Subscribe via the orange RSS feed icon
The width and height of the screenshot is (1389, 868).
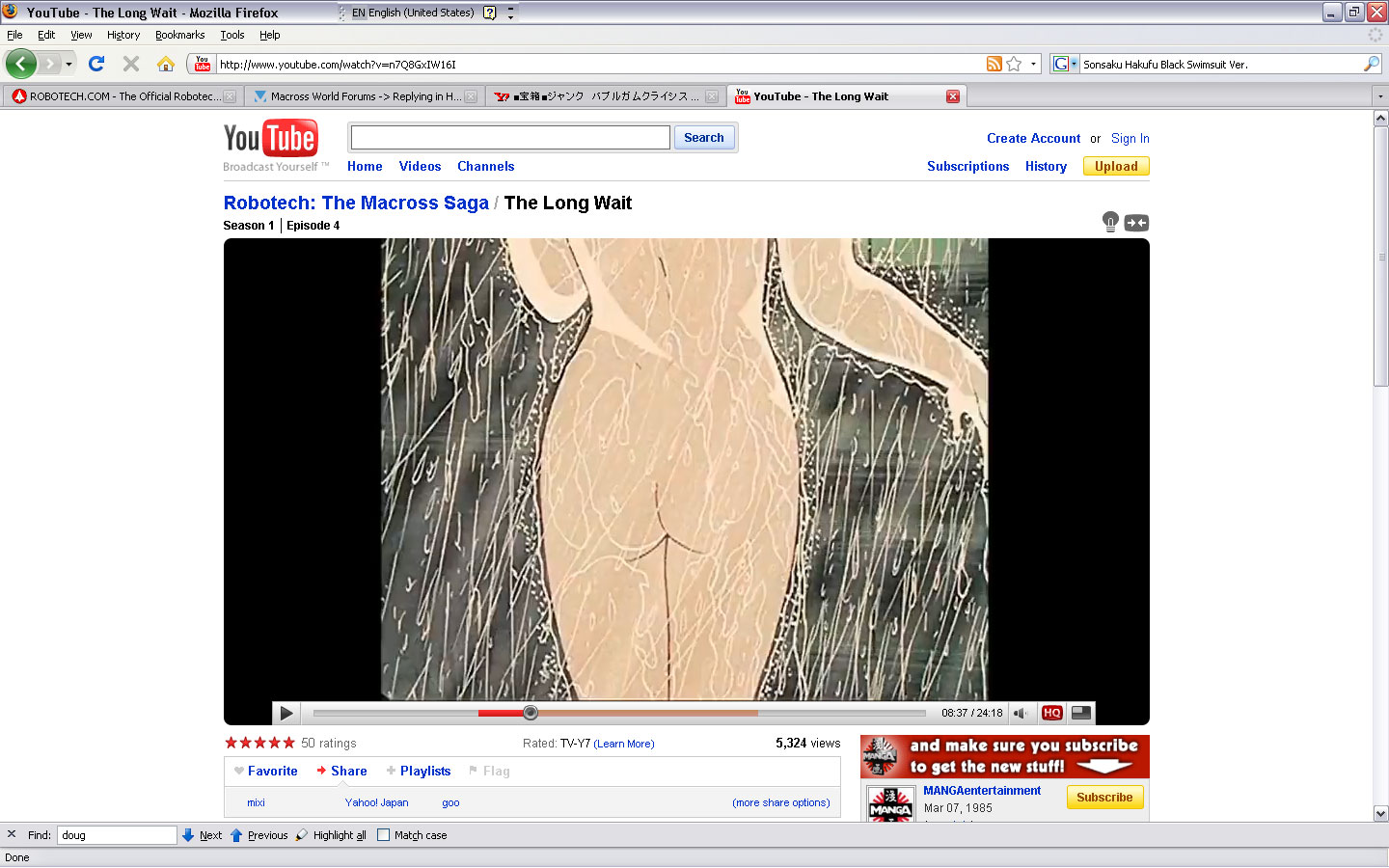[x=994, y=64]
